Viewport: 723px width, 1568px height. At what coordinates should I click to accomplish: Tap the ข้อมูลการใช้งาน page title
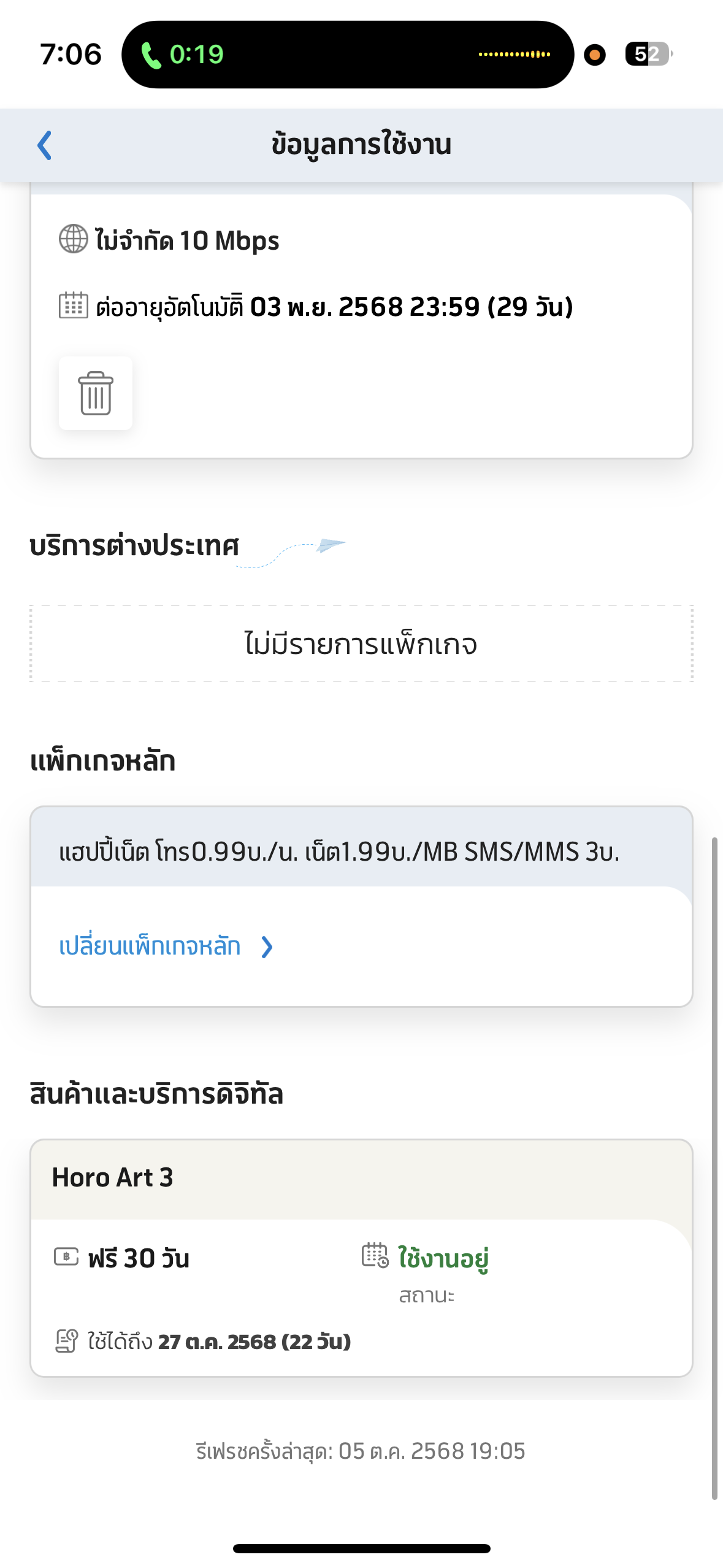coord(361,145)
